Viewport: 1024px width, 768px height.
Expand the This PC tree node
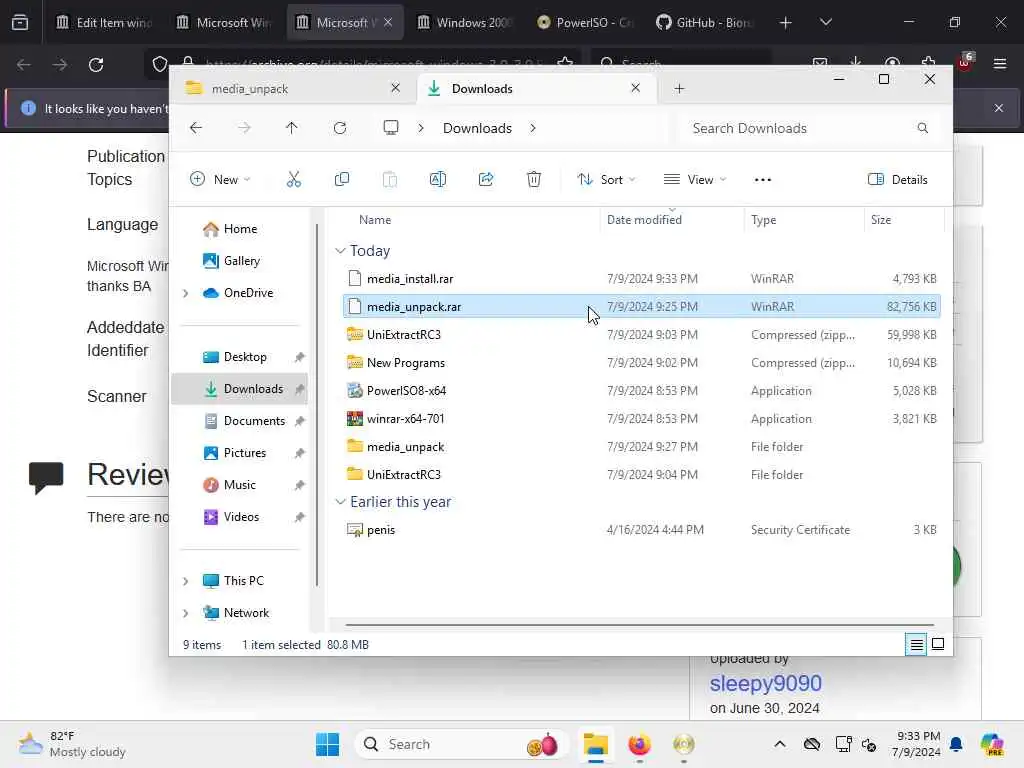point(185,581)
